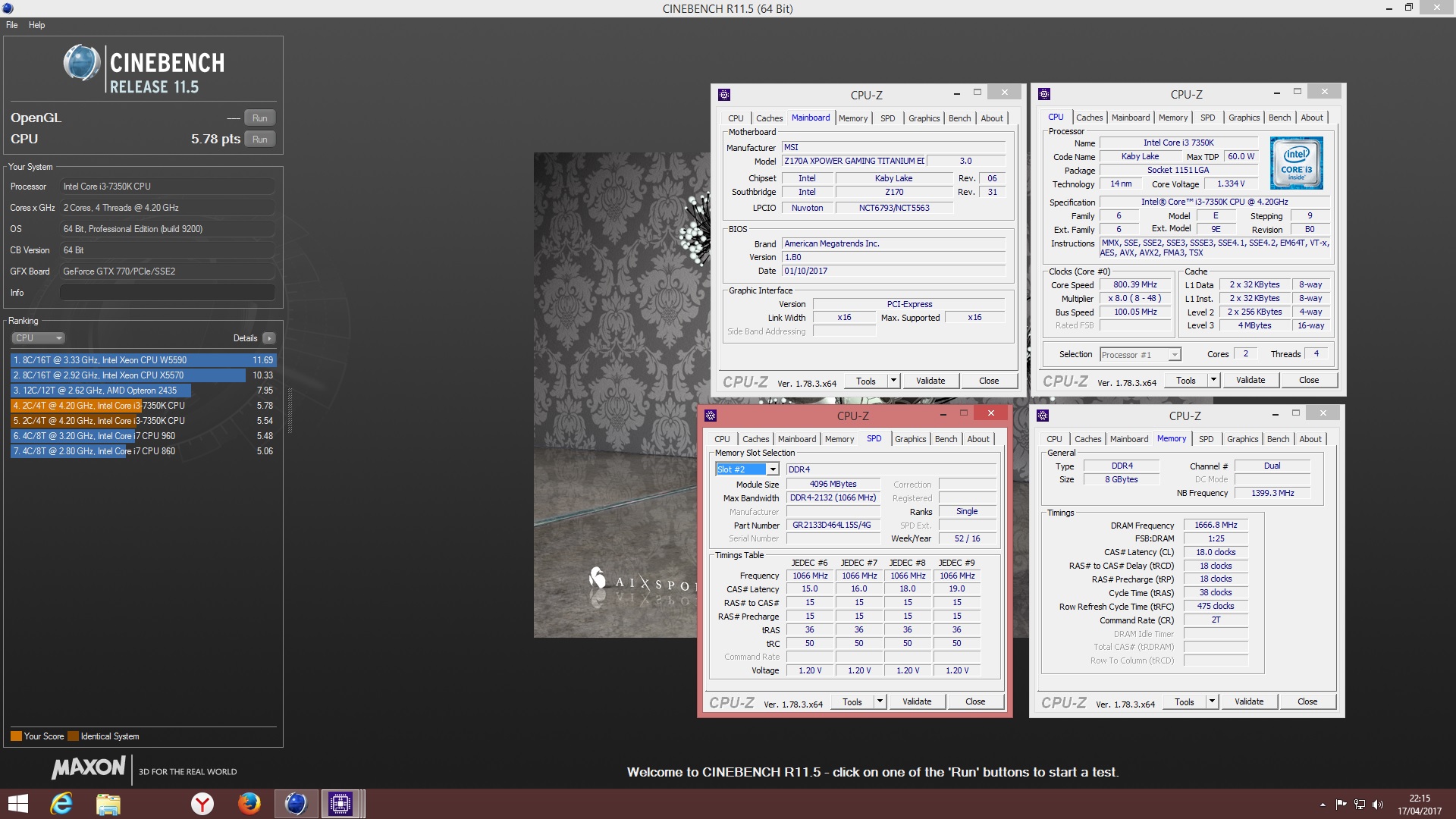The image size is (1456, 819).
Task: Click Validate in CPU-tab CPU-Z window
Action: click(x=1250, y=380)
